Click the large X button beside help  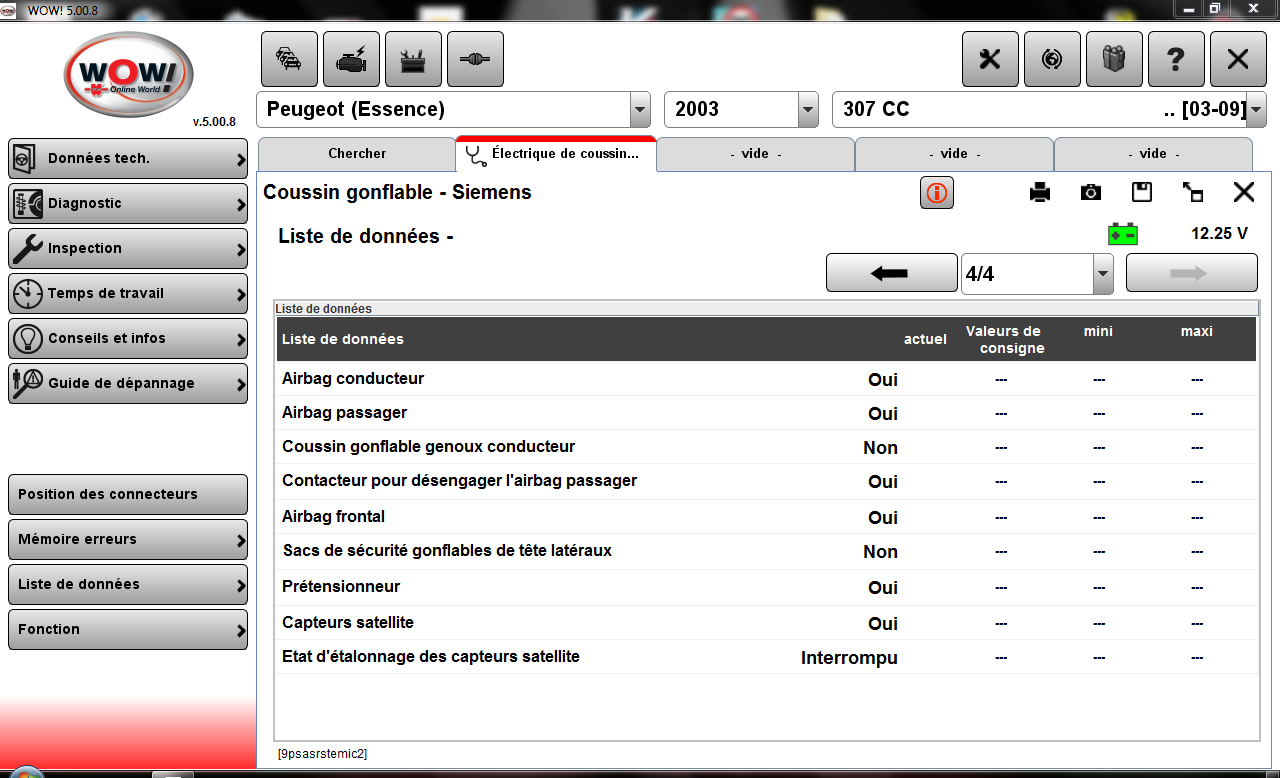click(1238, 59)
